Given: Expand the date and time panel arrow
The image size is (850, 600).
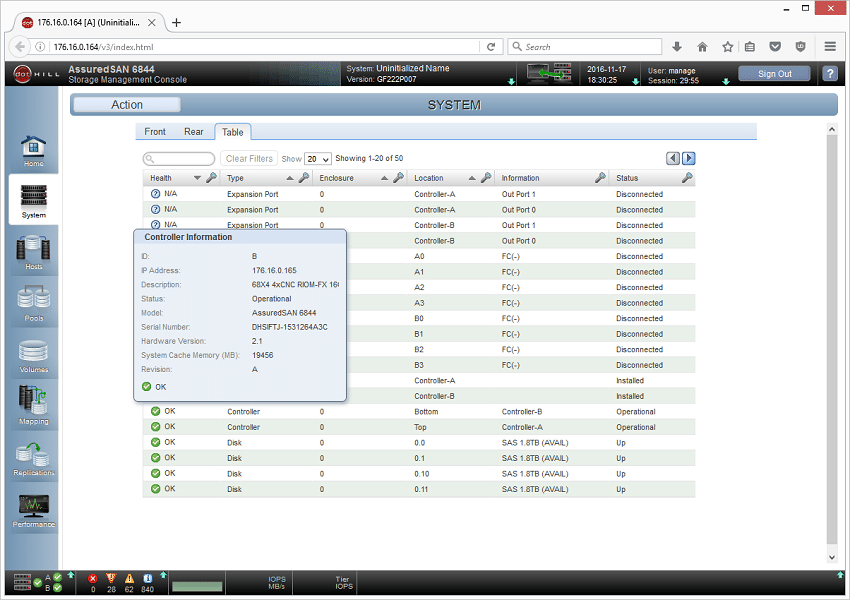Looking at the screenshot, I should point(636,81).
